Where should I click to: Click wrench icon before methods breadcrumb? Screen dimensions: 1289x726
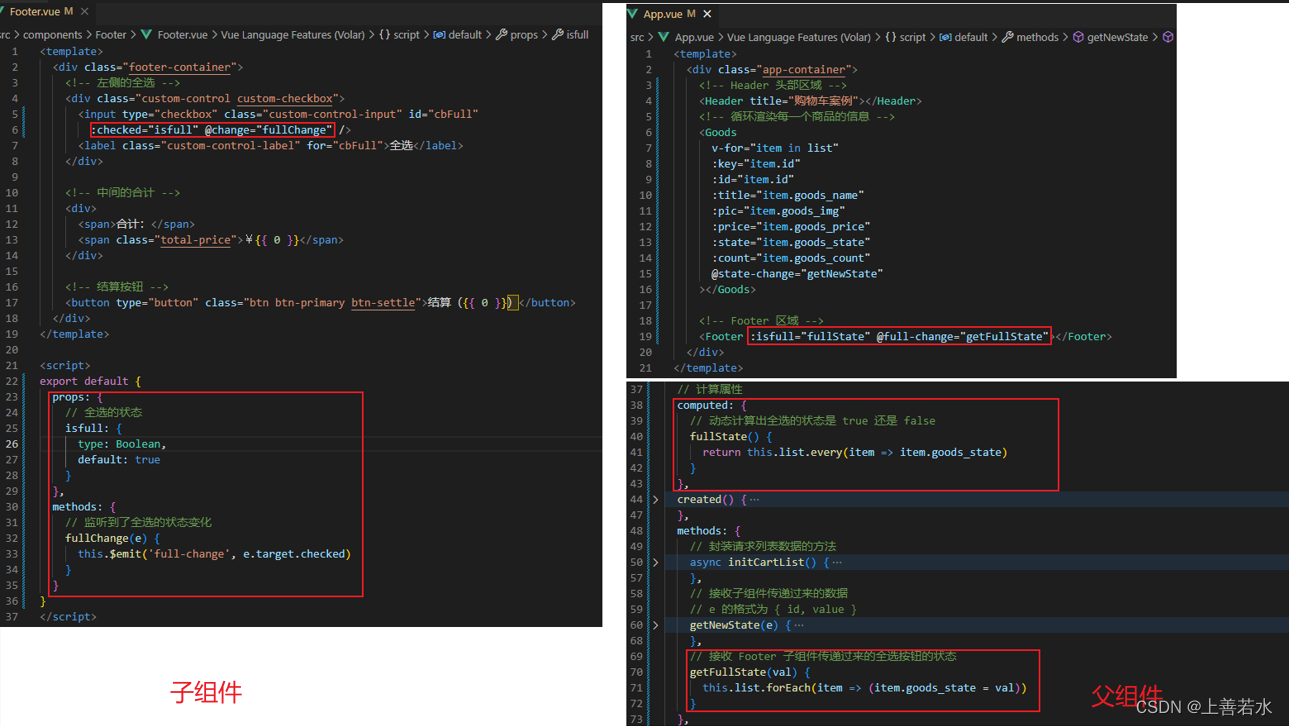(1007, 37)
